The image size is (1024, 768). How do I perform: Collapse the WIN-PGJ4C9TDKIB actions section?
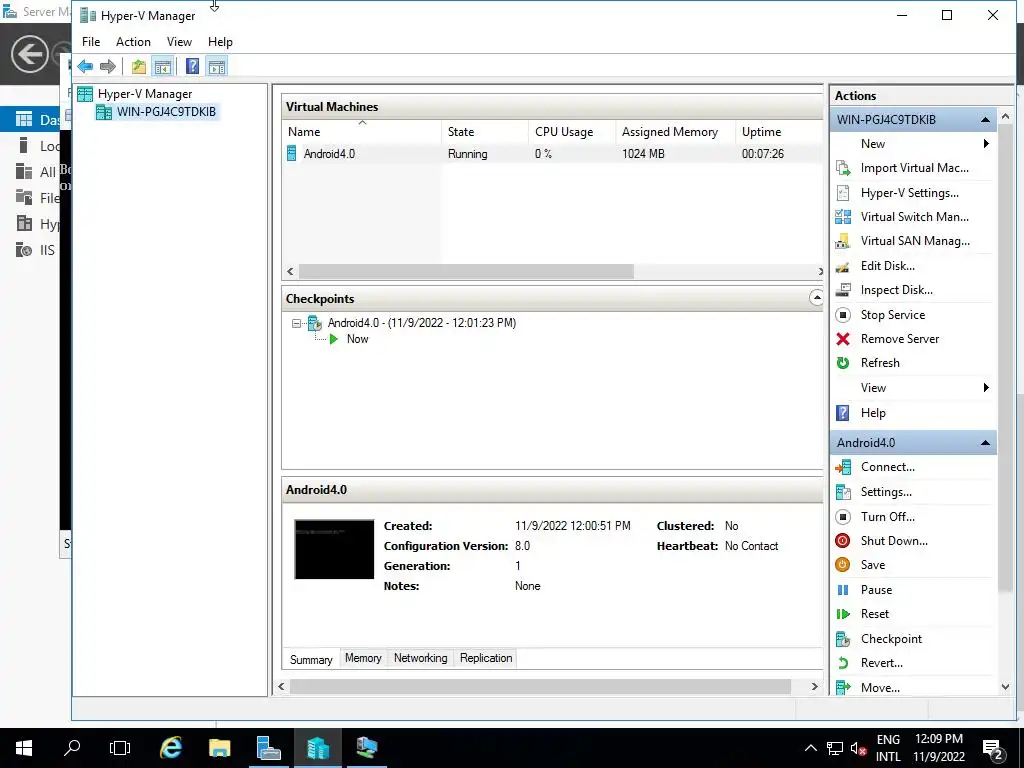point(985,120)
